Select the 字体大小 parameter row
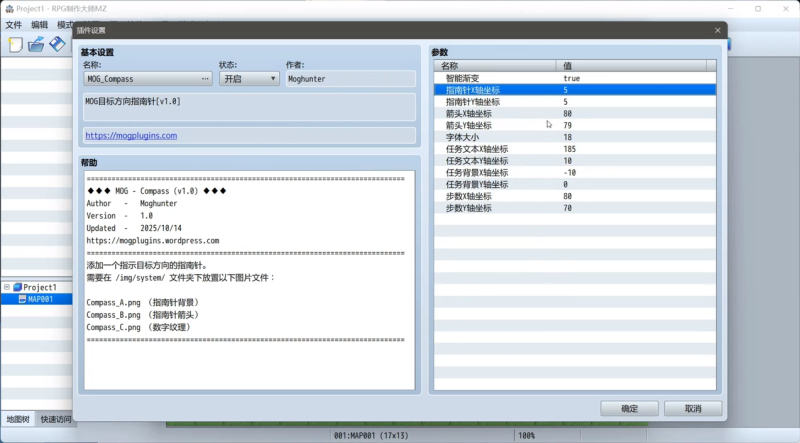The image size is (800, 443). click(575, 137)
